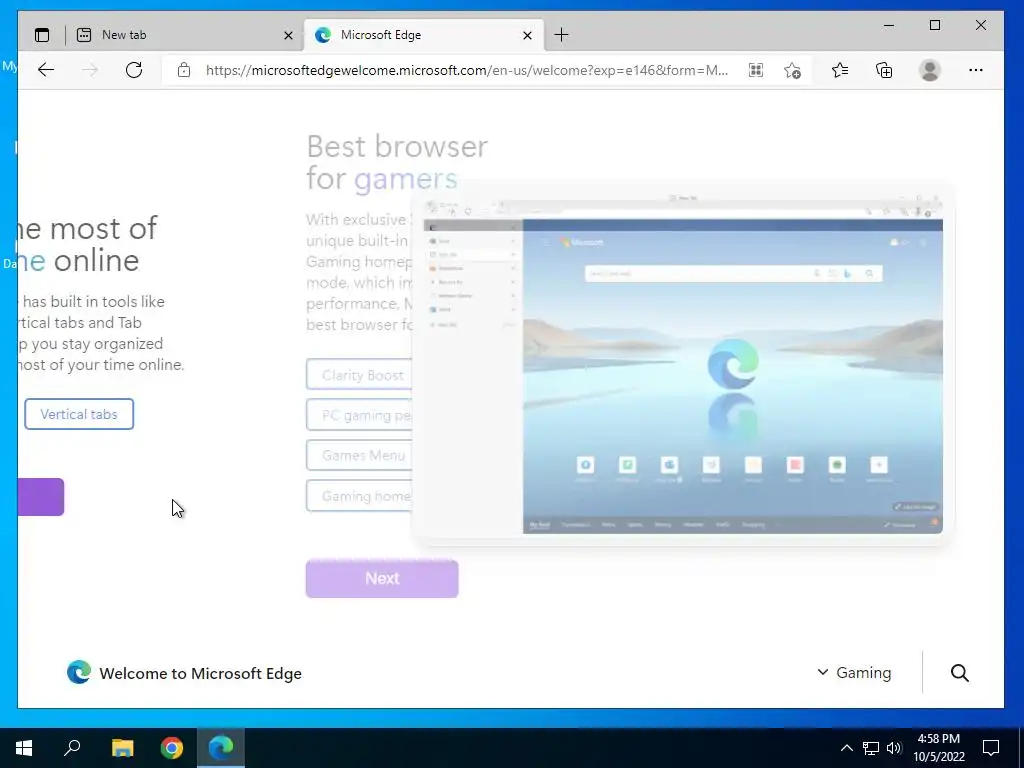Click the Clarity Boost button
This screenshot has height=768, width=1024.
[359, 375]
